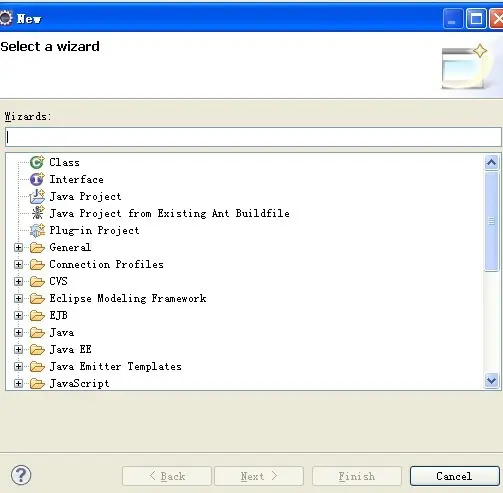This screenshot has width=503, height=493.
Task: Click the Java EE folder icon
Action: 37,350
